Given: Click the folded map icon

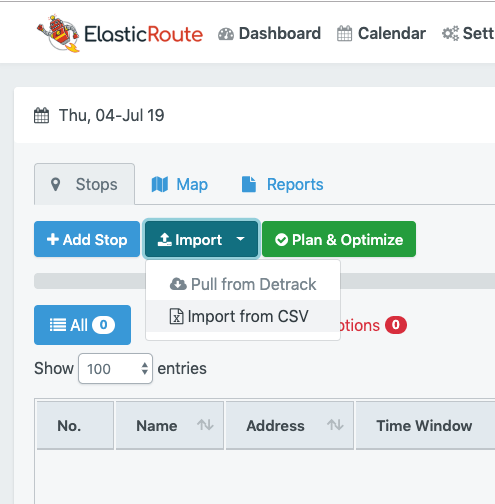Looking at the screenshot, I should point(160,184).
